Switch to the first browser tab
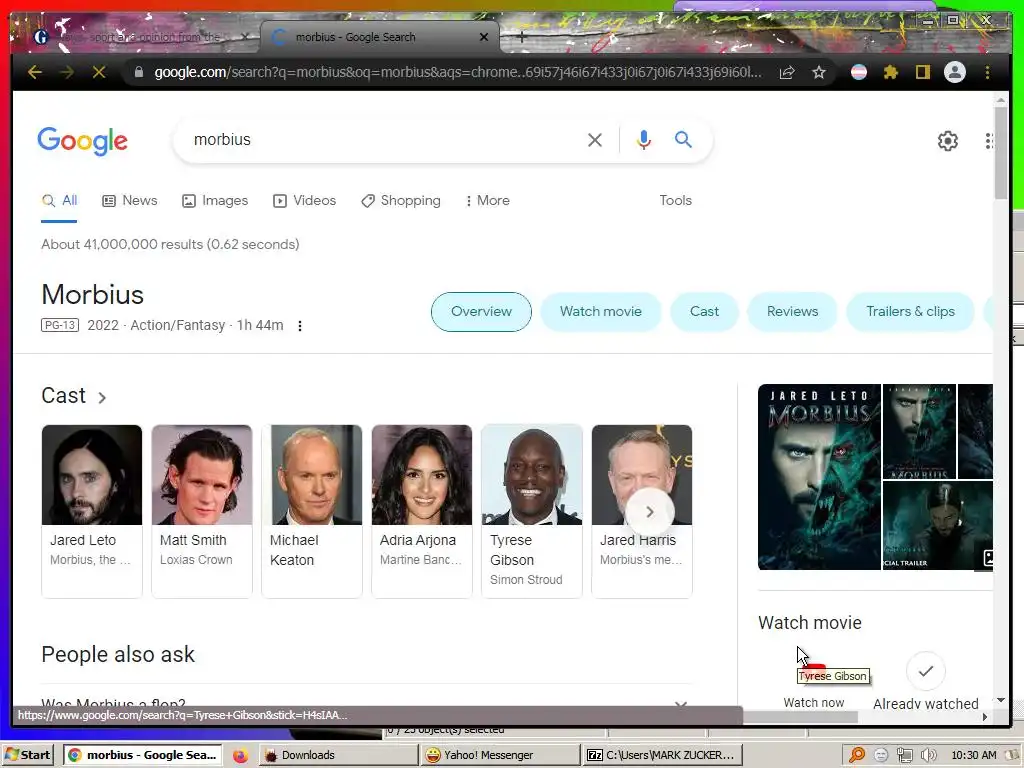This screenshot has height=768, width=1024. [x=135, y=37]
